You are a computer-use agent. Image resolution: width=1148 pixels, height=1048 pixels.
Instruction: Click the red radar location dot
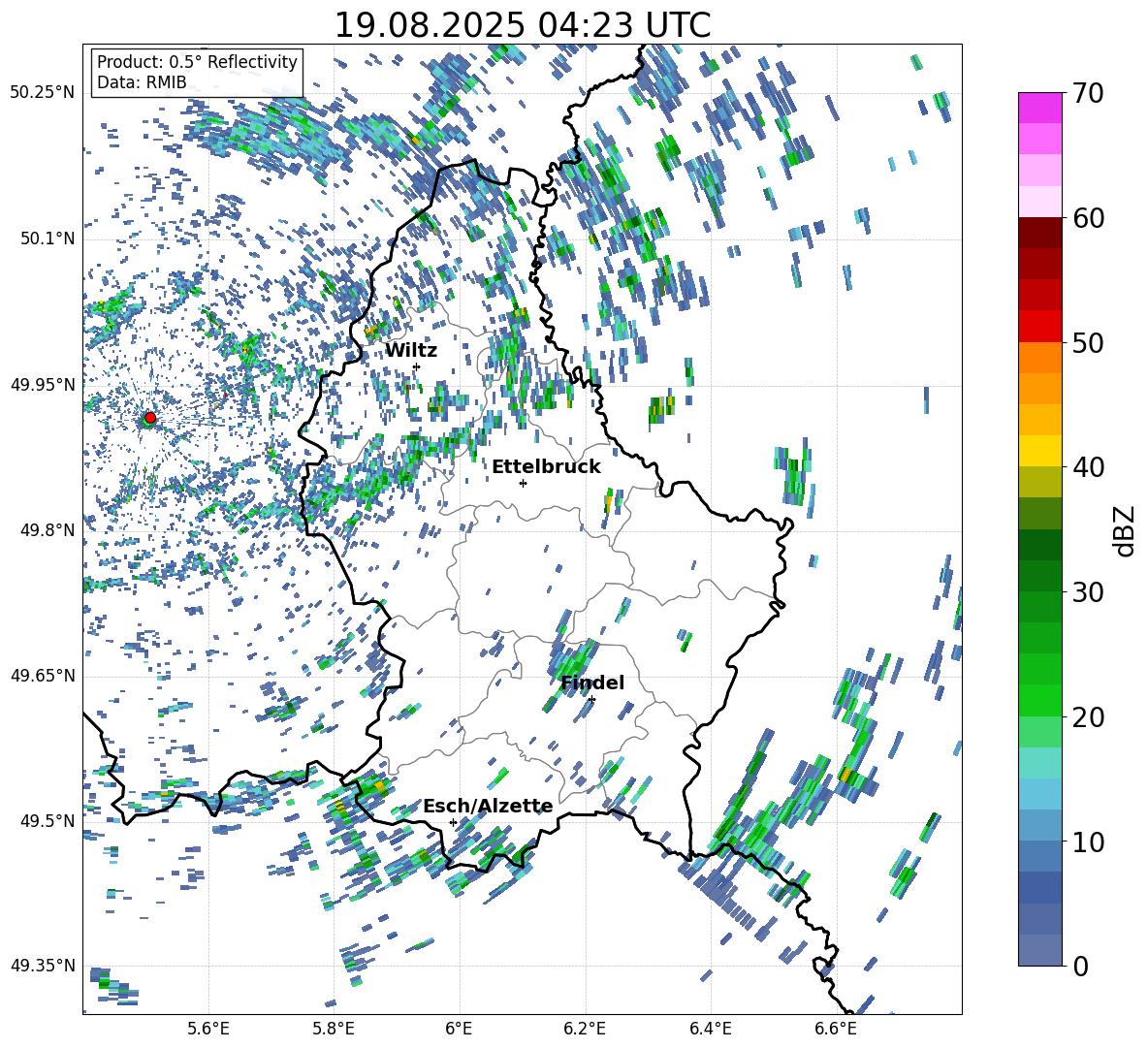click(150, 418)
